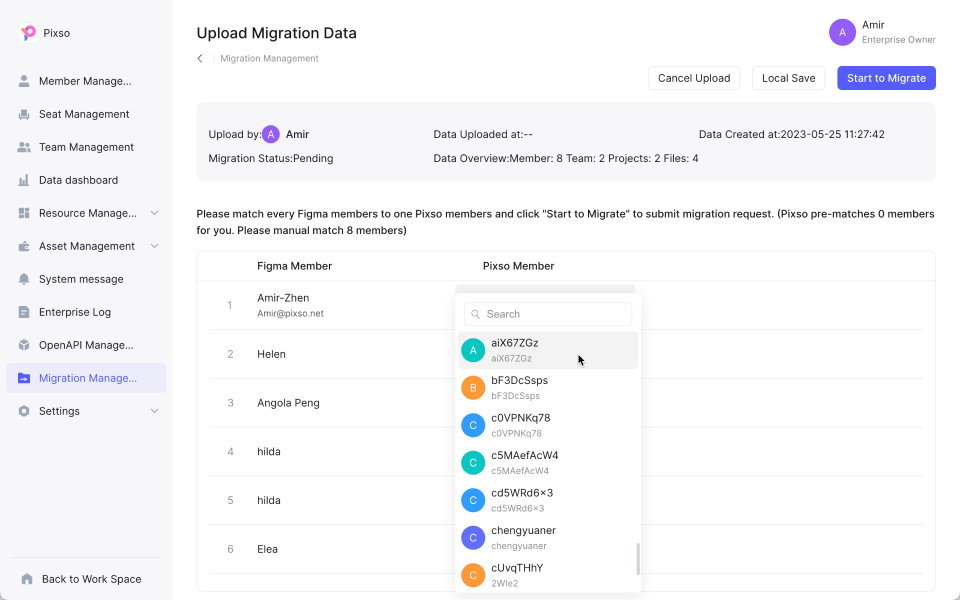Viewport: 960px width, 600px height.
Task: Click the Team Management people icon
Action: click(24, 147)
